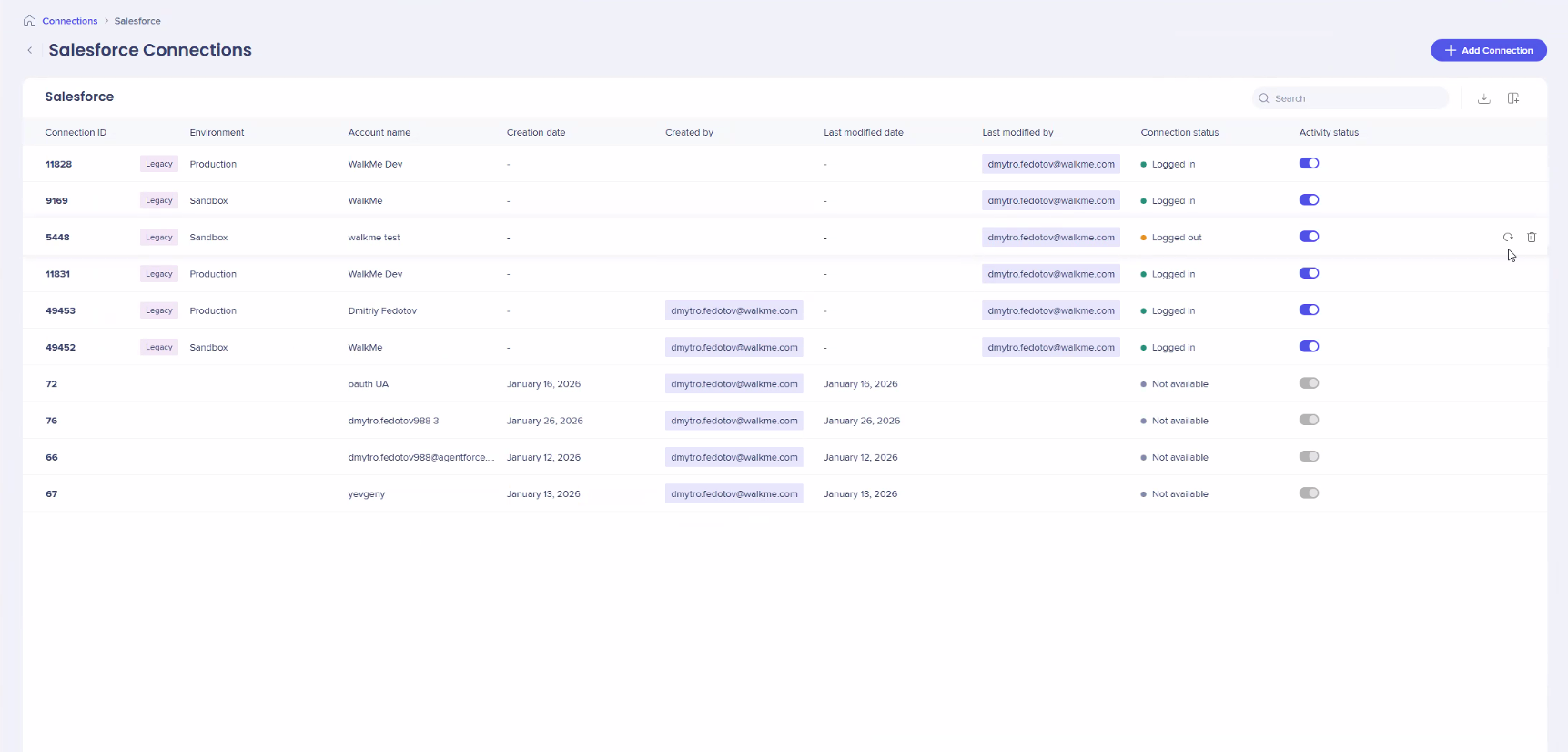The image size is (1568, 752).
Task: Turn off activity toggle for connection 49453
Action: [1309, 310]
